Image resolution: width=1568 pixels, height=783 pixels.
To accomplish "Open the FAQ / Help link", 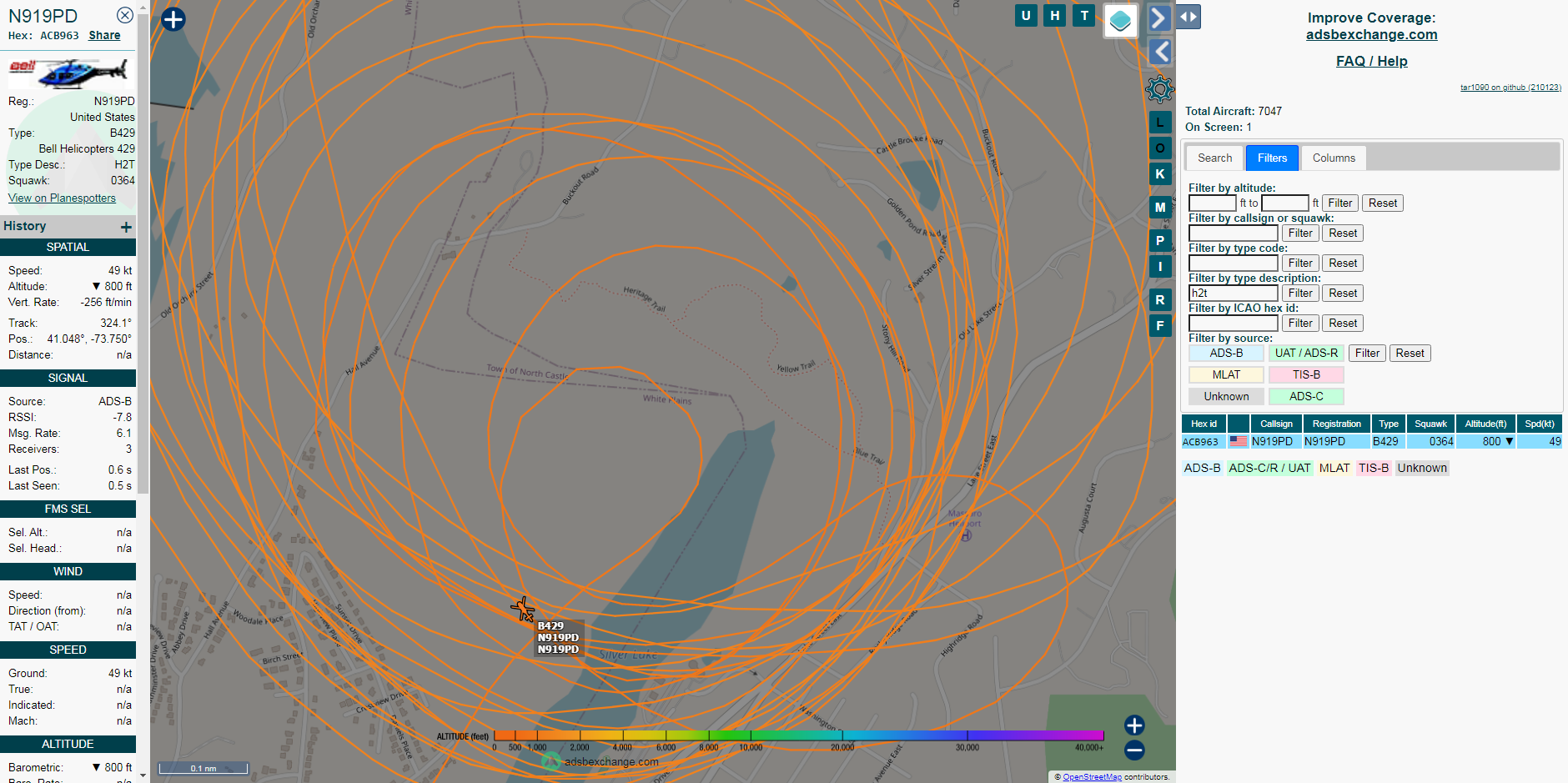I will 1371,61.
